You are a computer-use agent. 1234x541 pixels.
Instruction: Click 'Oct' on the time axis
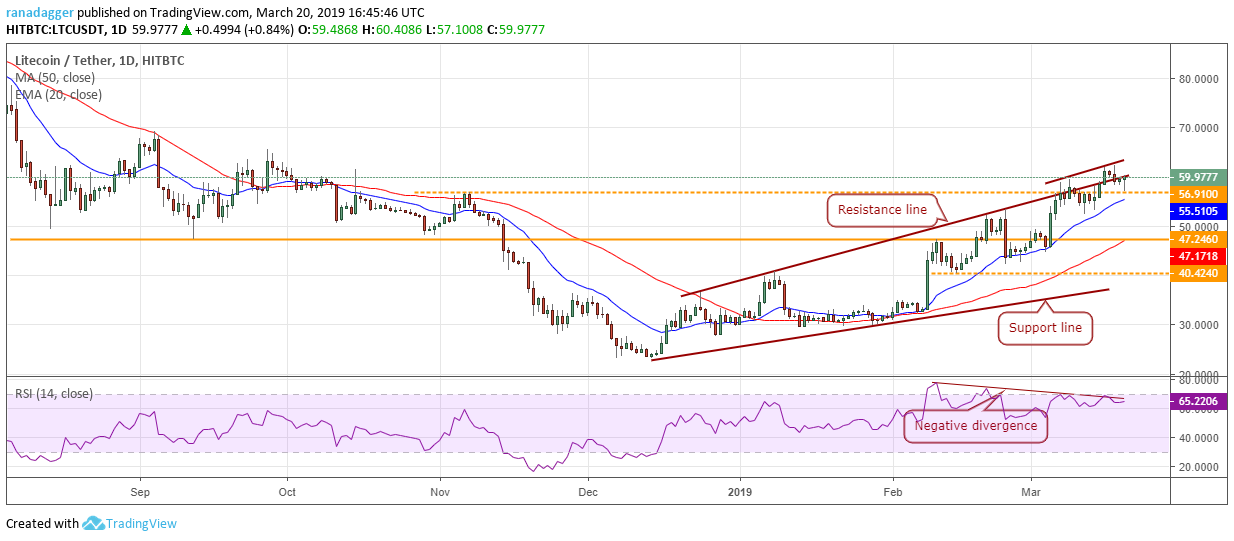coord(287,492)
